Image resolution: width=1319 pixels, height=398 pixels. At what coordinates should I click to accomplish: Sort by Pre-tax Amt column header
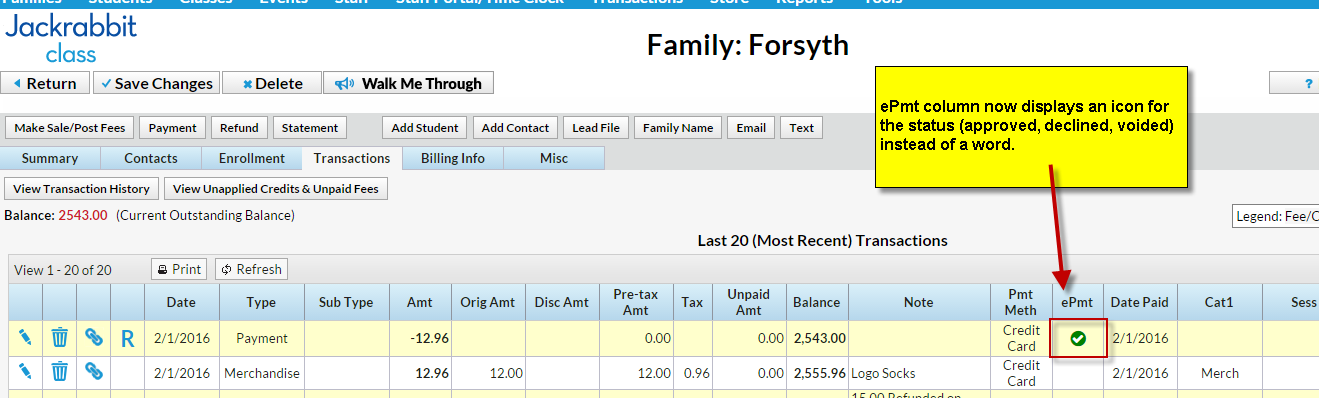(x=636, y=302)
